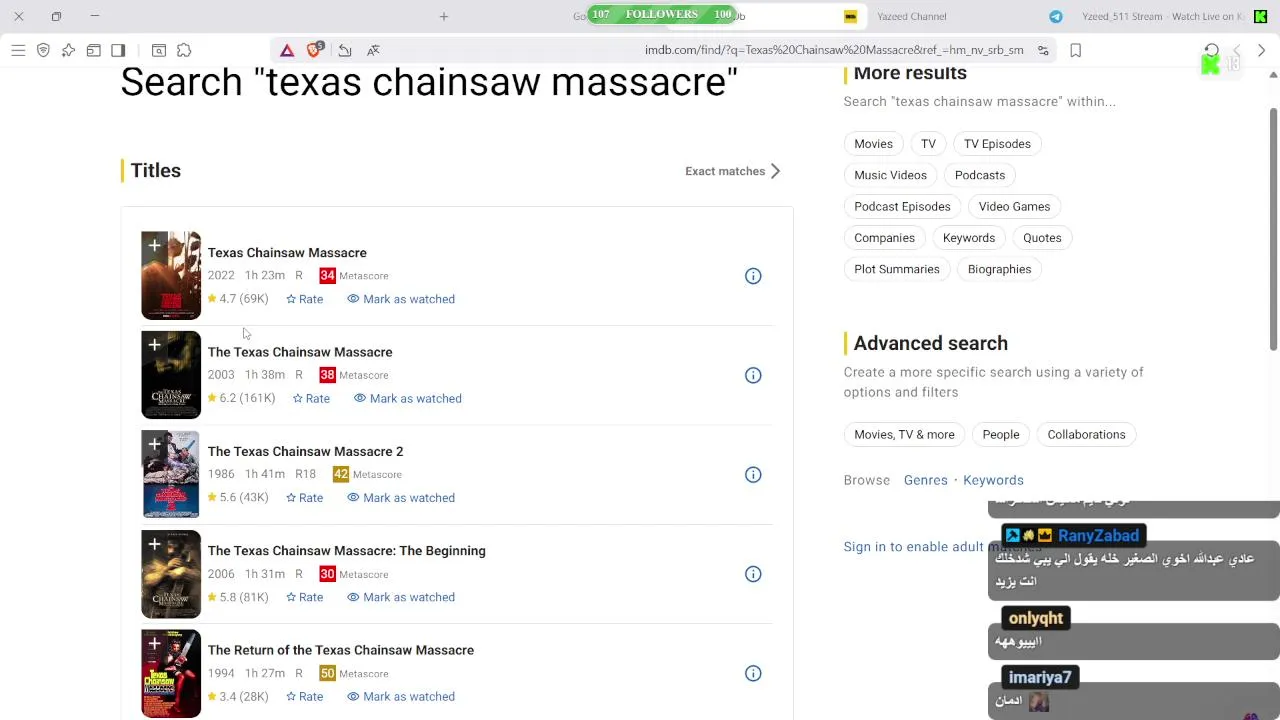Filter results by TV
This screenshot has height=720, width=1280.
[x=928, y=144]
